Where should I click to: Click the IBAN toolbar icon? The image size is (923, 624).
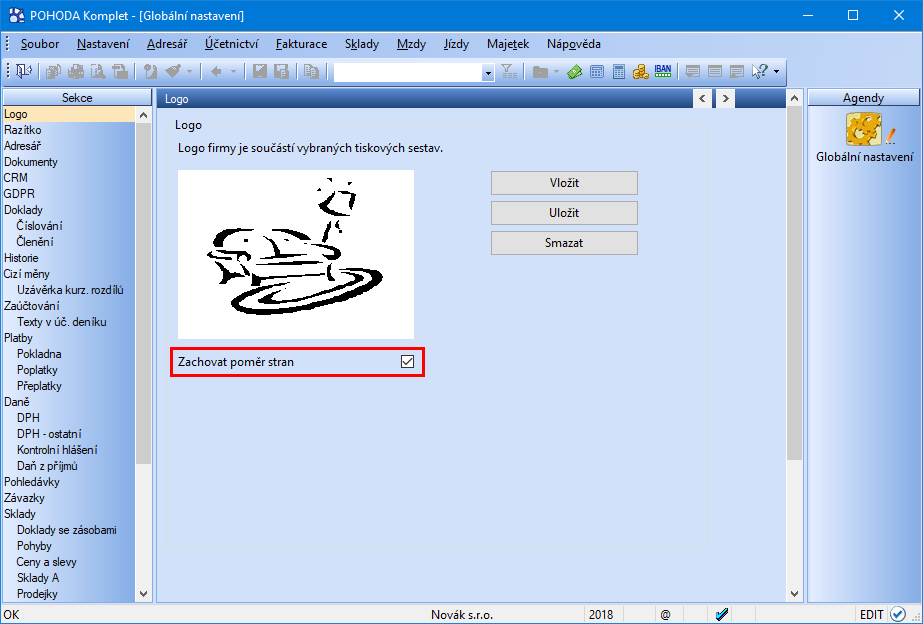coord(663,71)
